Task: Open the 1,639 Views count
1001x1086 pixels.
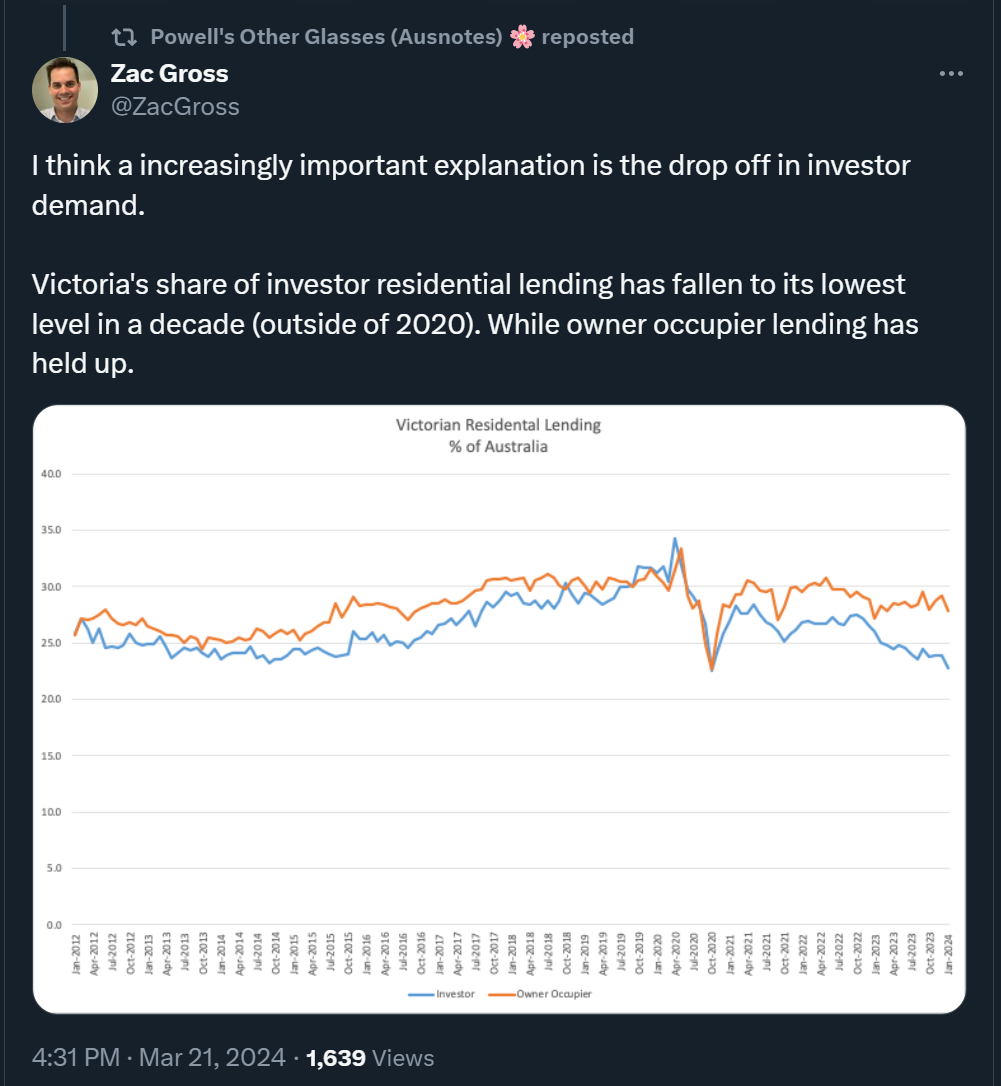Action: pos(370,1058)
